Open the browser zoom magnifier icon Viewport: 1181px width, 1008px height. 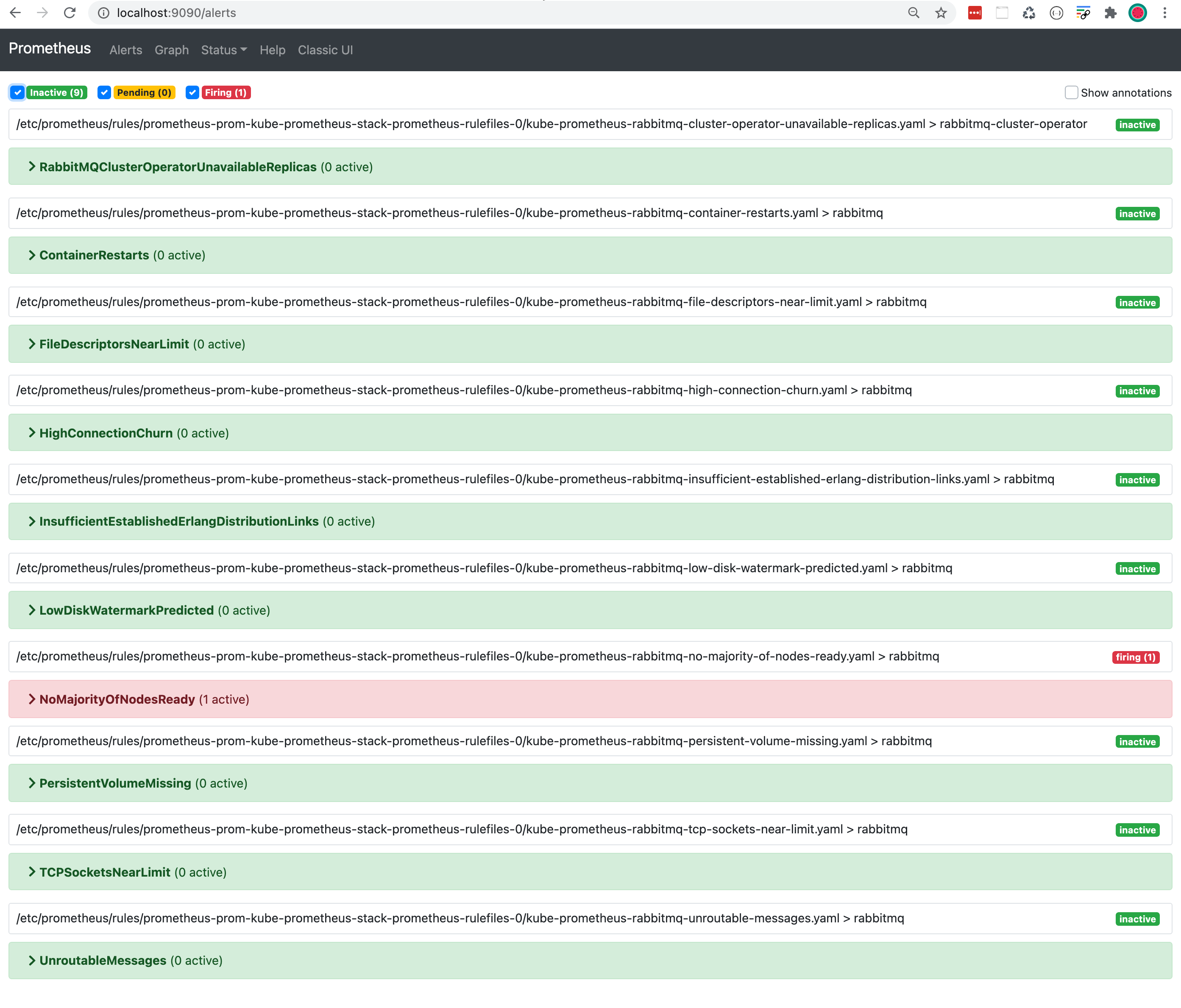pos(913,13)
